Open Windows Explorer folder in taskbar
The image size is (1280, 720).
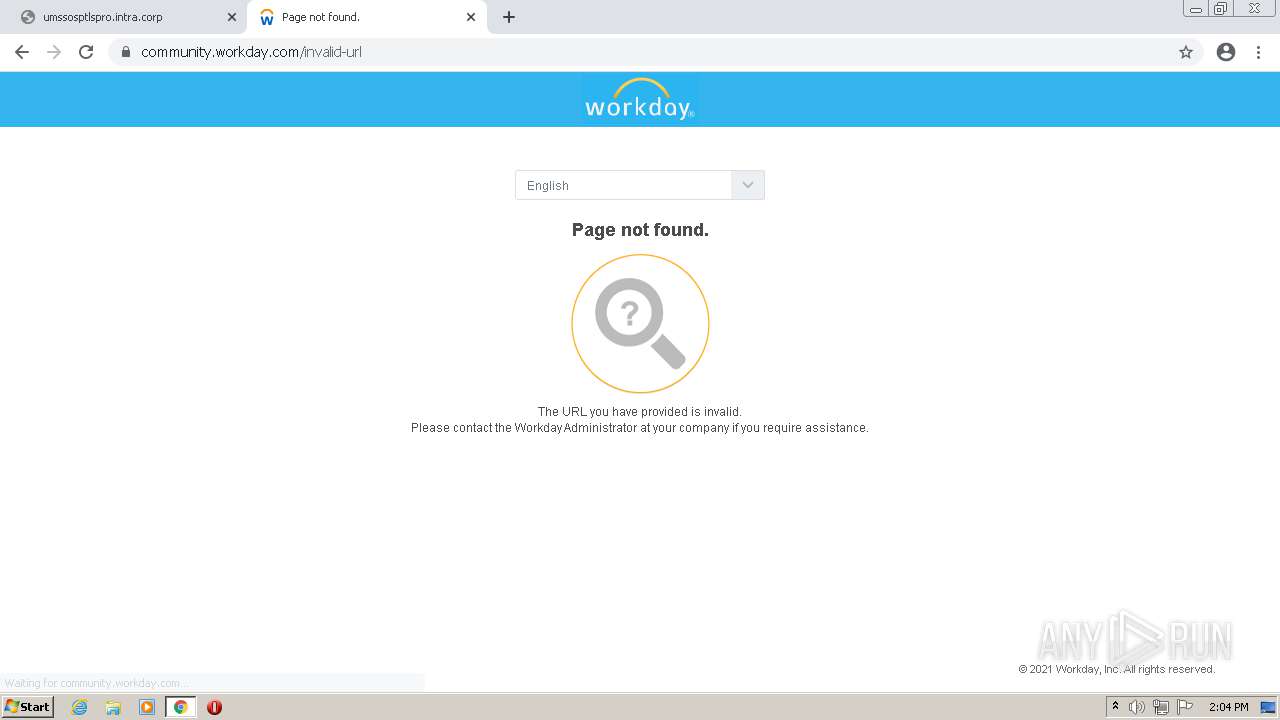click(x=113, y=707)
